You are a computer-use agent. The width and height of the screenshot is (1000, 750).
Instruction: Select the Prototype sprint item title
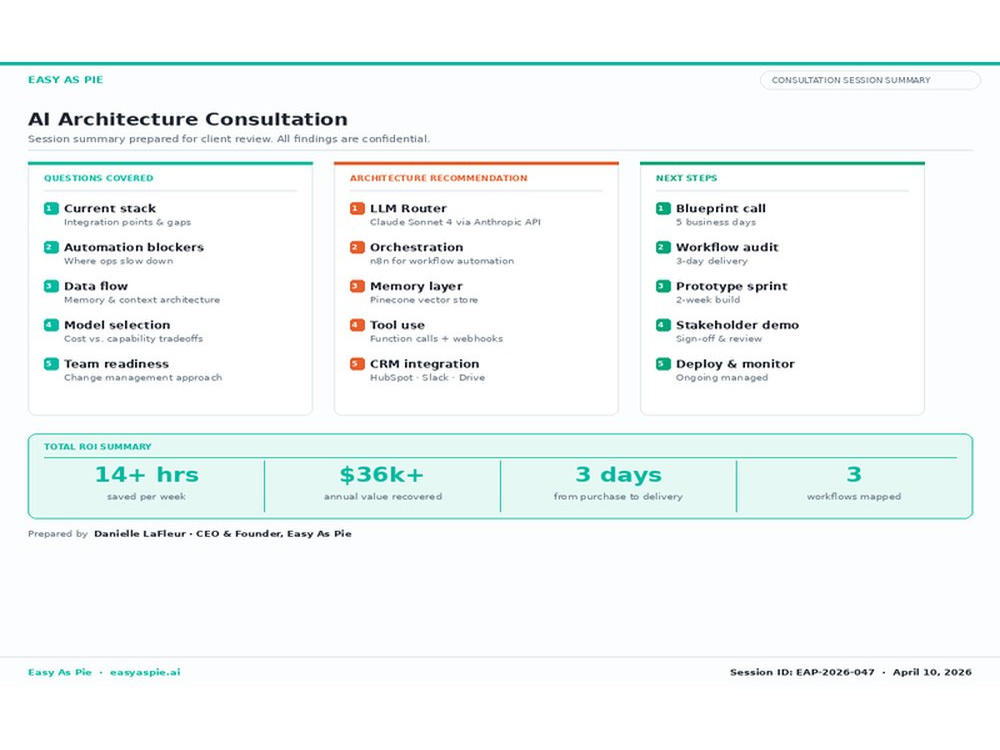pyautogui.click(x=732, y=286)
